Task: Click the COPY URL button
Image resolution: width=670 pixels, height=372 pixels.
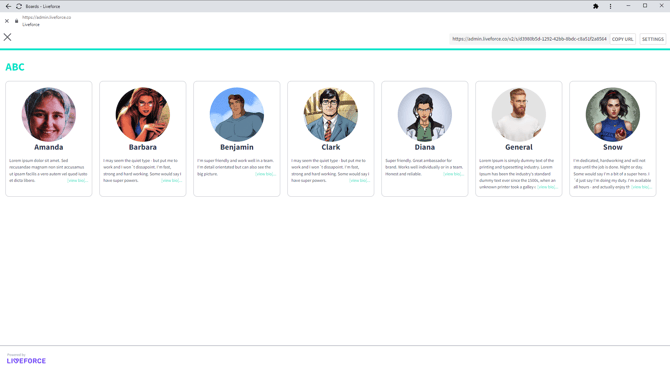Action: pos(622,39)
